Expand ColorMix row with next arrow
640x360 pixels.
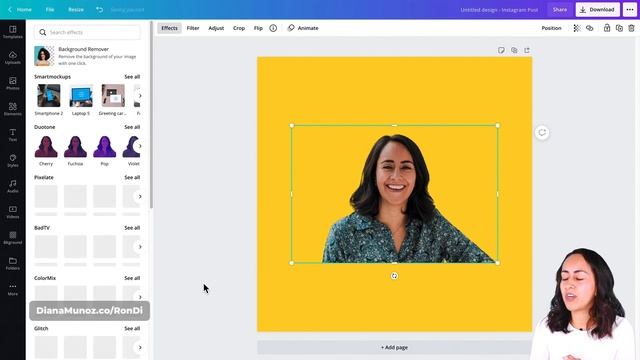140,297
